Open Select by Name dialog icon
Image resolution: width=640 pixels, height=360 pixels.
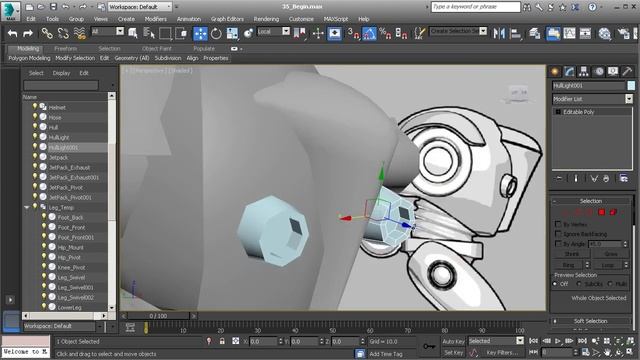click(x=149, y=33)
